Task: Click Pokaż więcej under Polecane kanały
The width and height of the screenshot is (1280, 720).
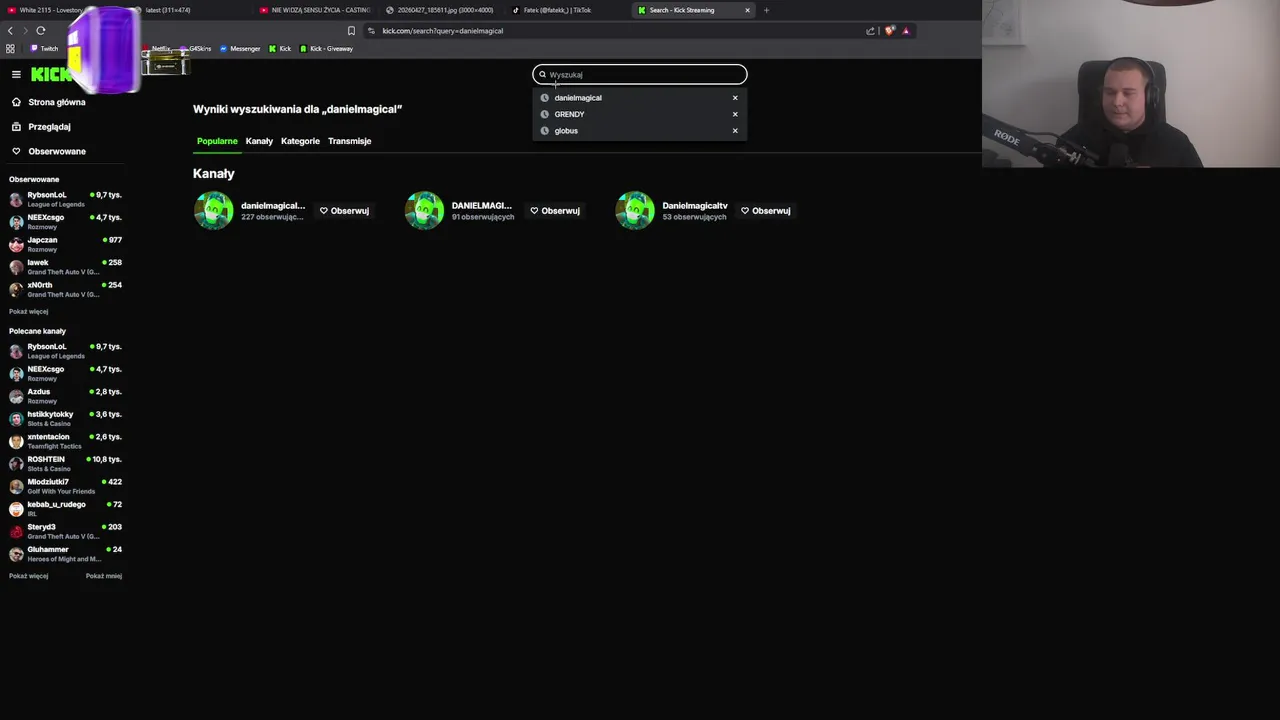Action: 28,576
